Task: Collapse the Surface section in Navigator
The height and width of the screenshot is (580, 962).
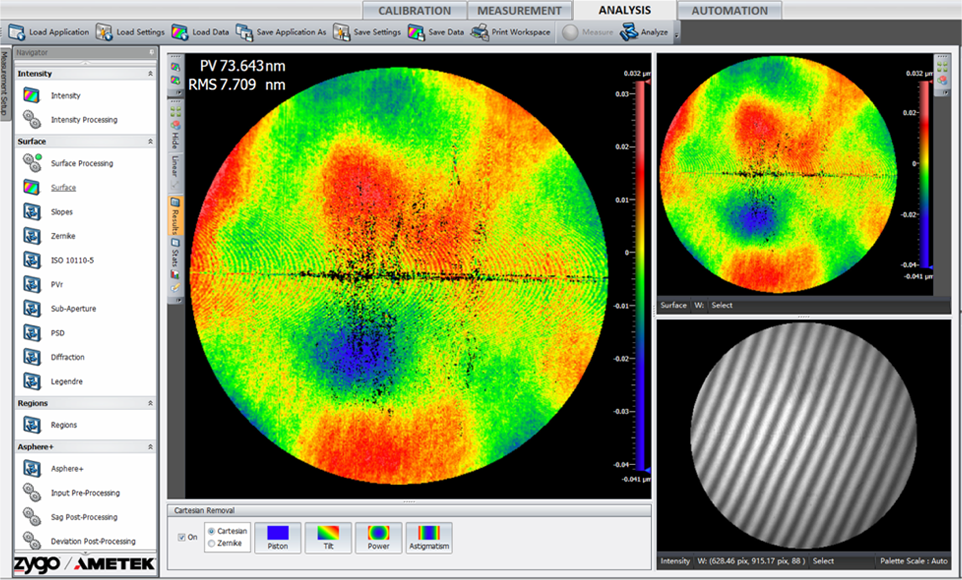Action: pyautogui.click(x=150, y=142)
